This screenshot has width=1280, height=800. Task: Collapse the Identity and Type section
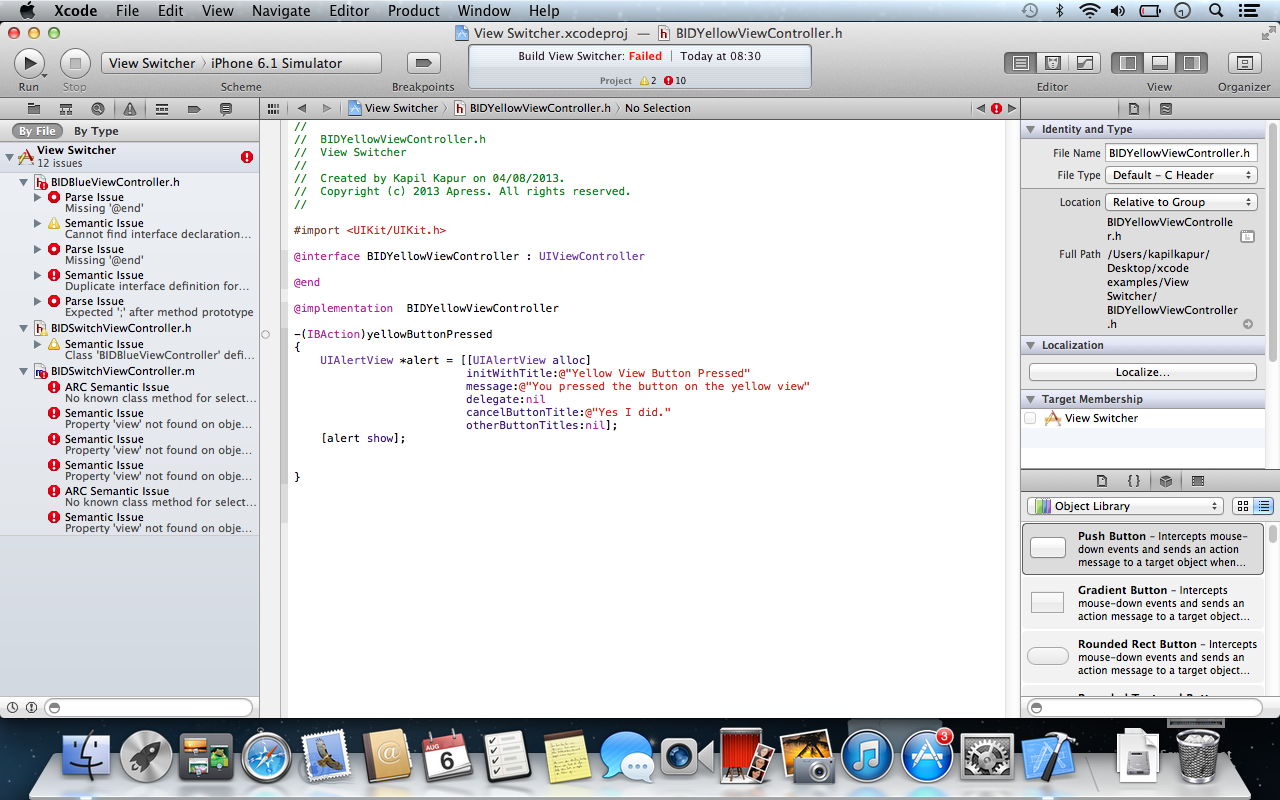coord(1030,130)
